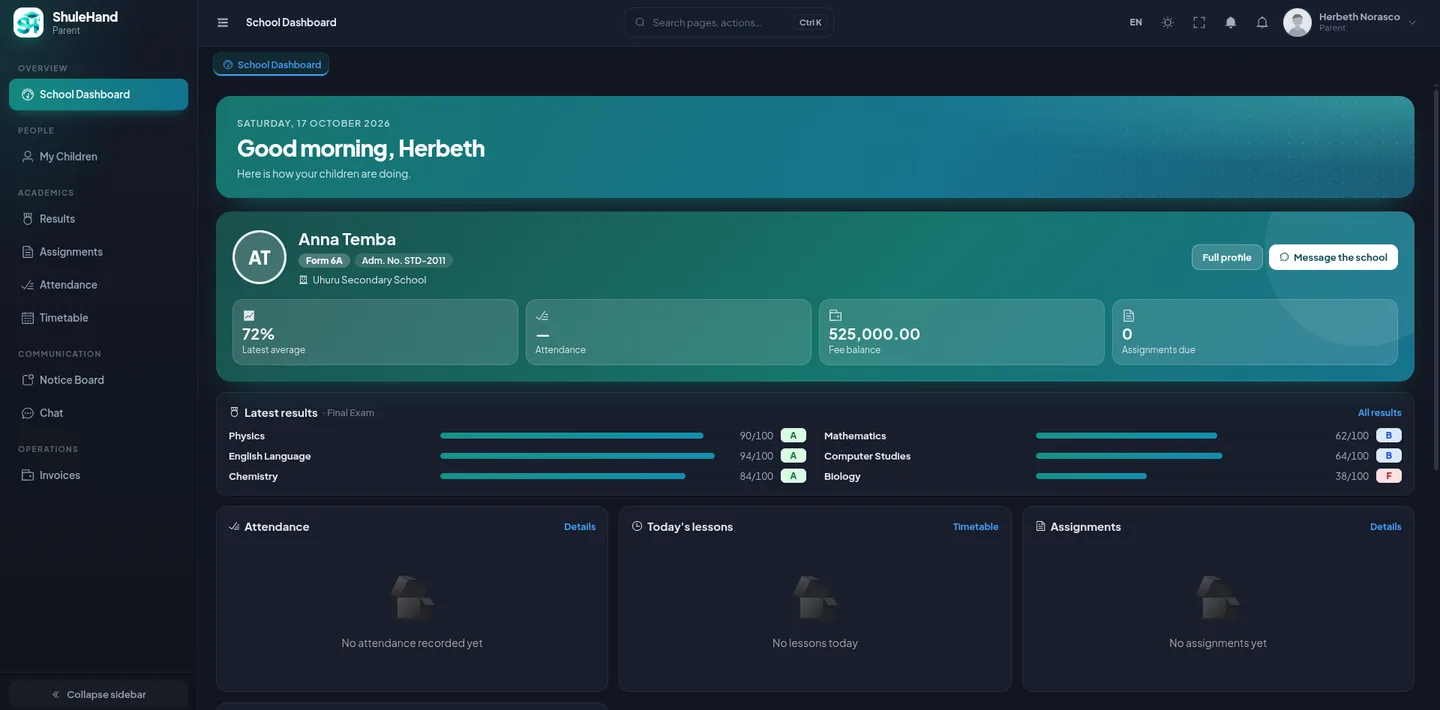The width and height of the screenshot is (1440, 710).
Task: Click the Mathematics score progress bar
Action: tap(1127, 436)
